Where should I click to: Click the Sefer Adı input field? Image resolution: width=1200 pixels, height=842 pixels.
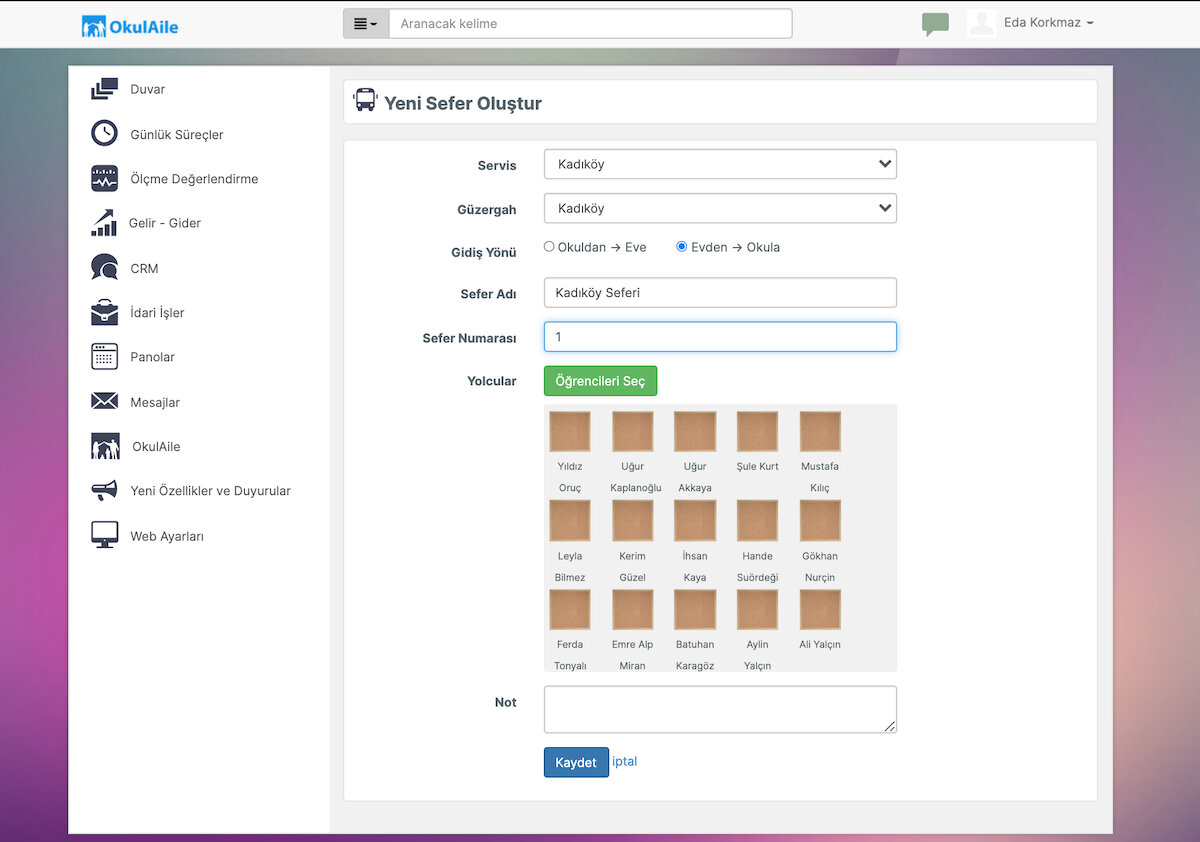pos(720,293)
